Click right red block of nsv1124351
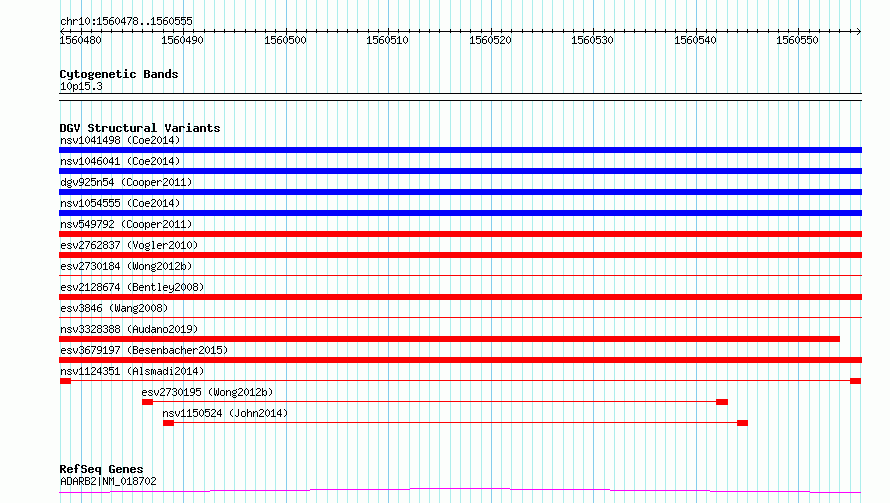890x503 pixels. [855, 381]
